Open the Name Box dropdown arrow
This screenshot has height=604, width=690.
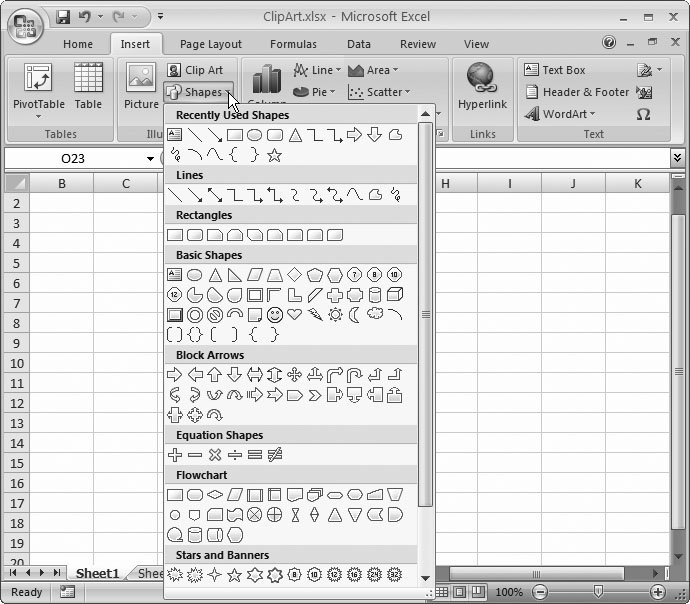[x=150, y=158]
